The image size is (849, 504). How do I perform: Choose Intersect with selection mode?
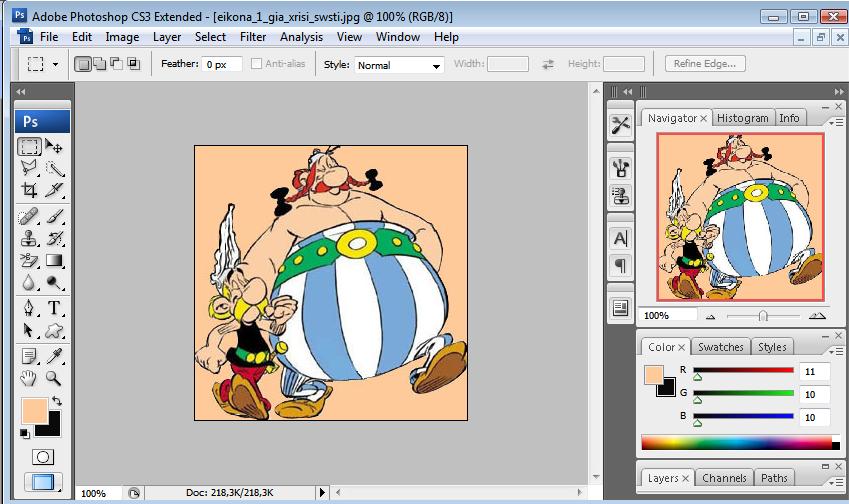point(133,64)
